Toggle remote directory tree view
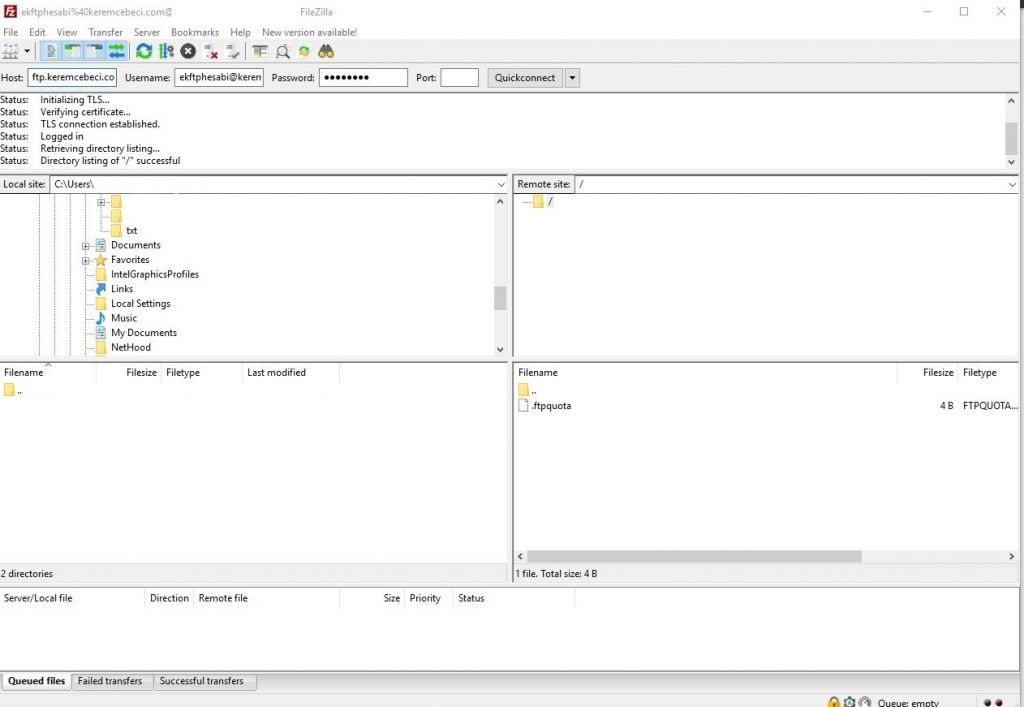 coord(94,52)
